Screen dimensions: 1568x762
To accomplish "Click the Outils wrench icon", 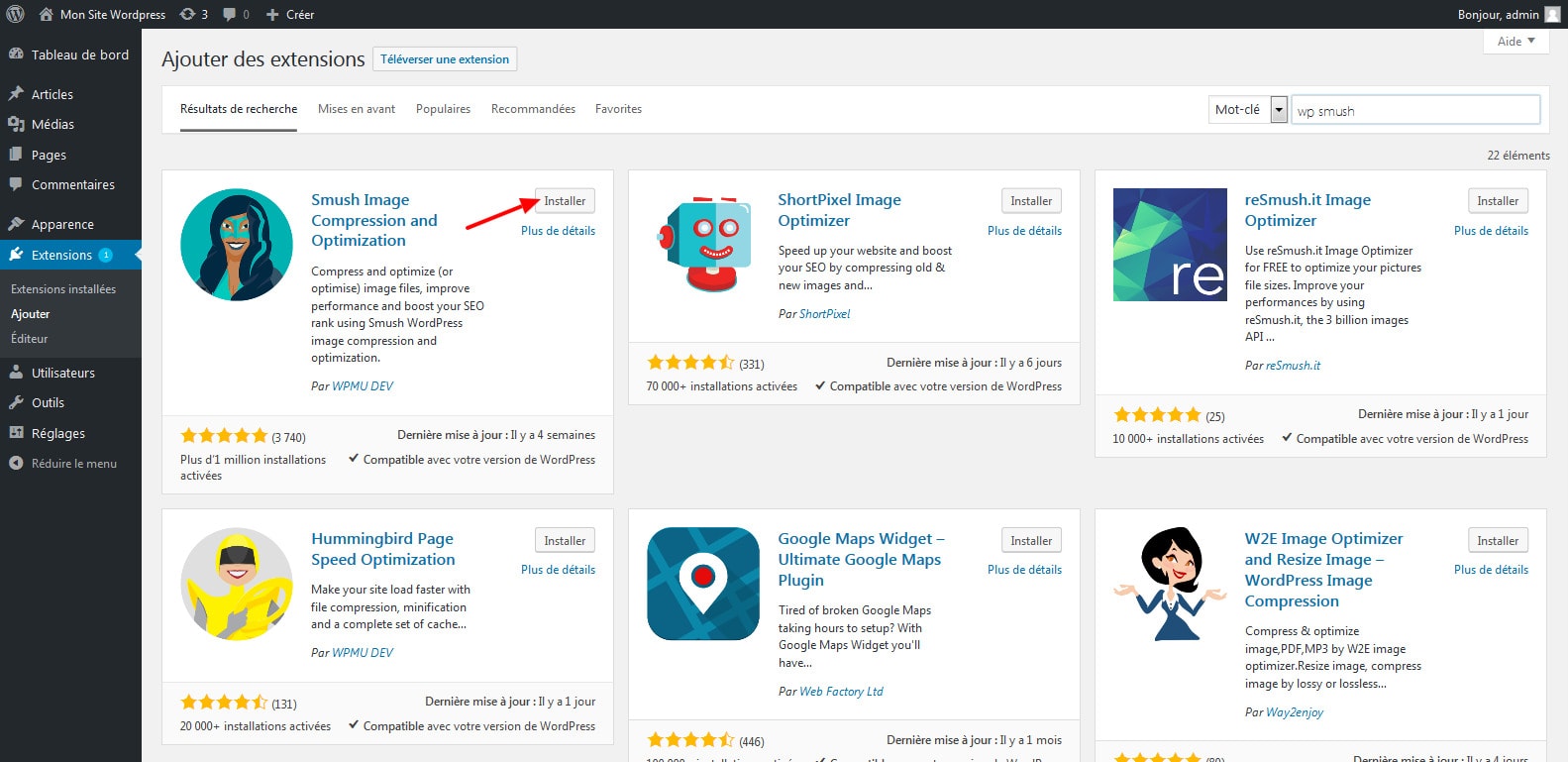I will click(16, 402).
